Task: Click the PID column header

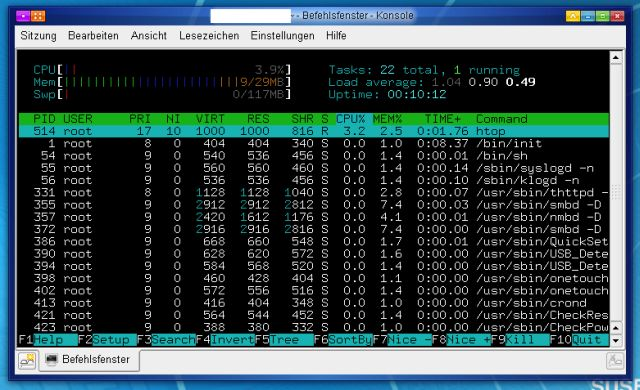Action: click(44, 119)
